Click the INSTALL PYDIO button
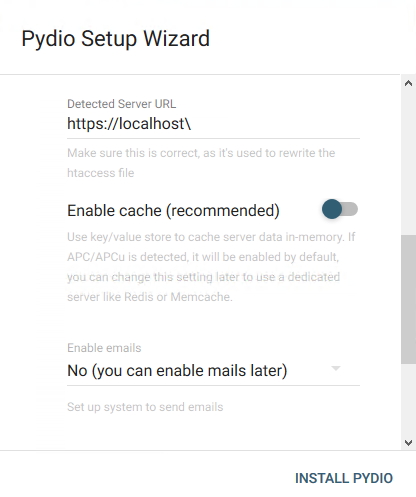This screenshot has height=497, width=416. click(x=344, y=478)
